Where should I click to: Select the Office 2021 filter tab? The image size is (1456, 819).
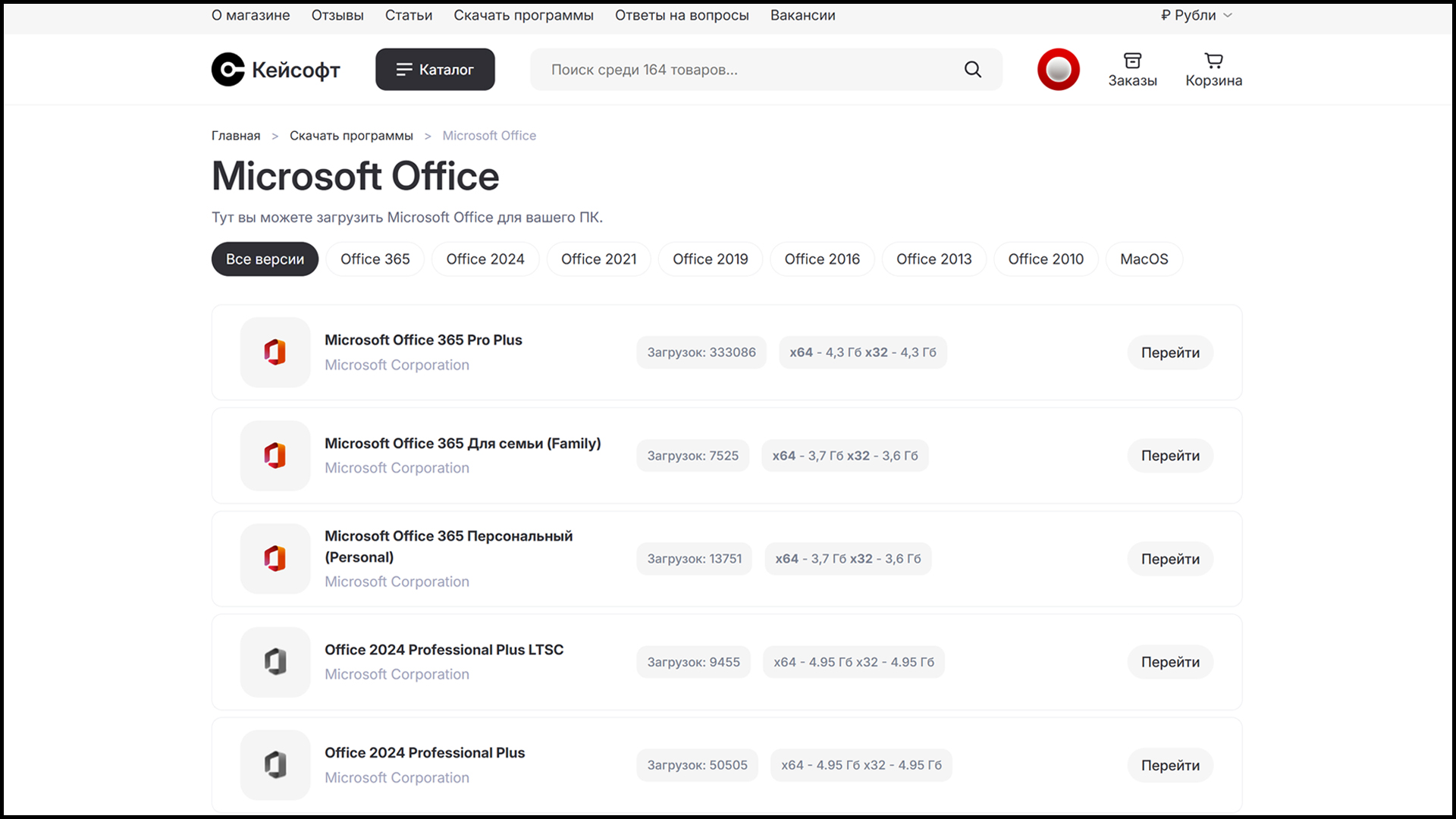pos(598,259)
